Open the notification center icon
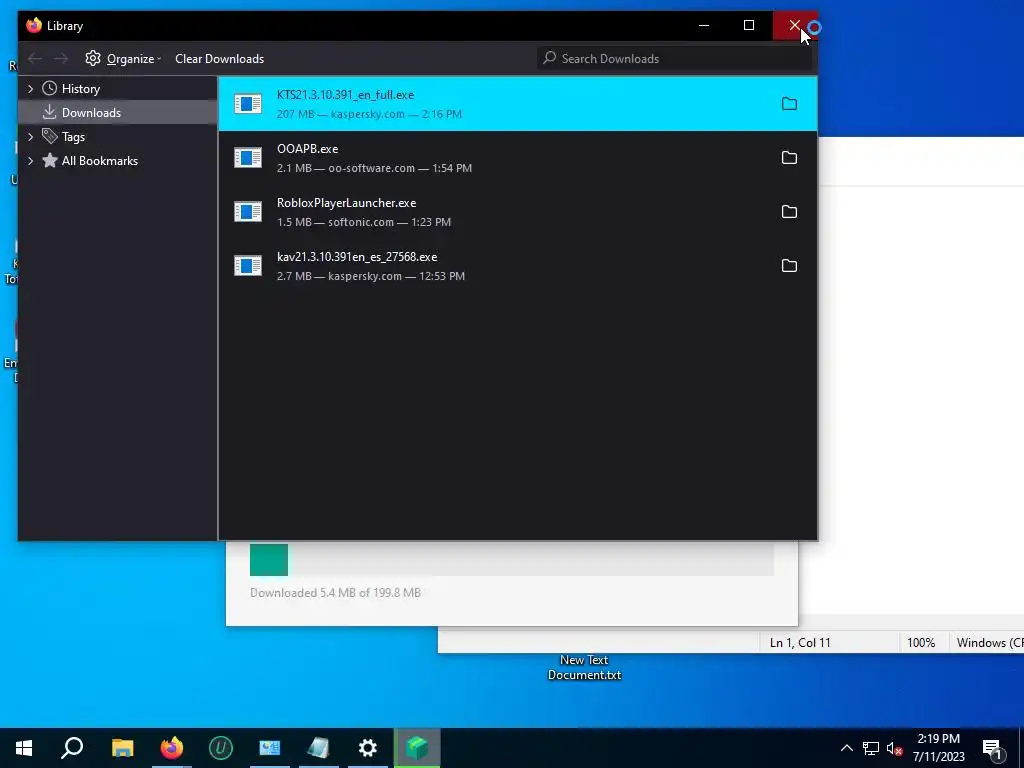The width and height of the screenshot is (1024, 768). coord(992,748)
